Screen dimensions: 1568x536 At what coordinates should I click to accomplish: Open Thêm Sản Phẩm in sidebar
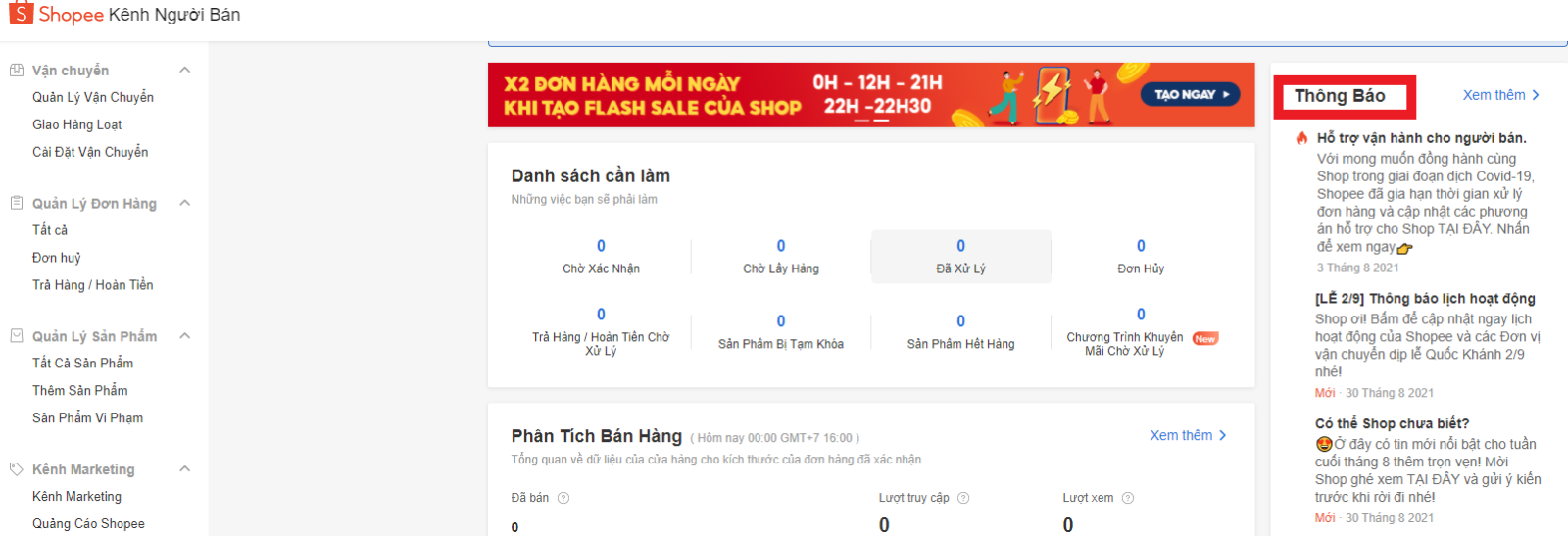[80, 390]
